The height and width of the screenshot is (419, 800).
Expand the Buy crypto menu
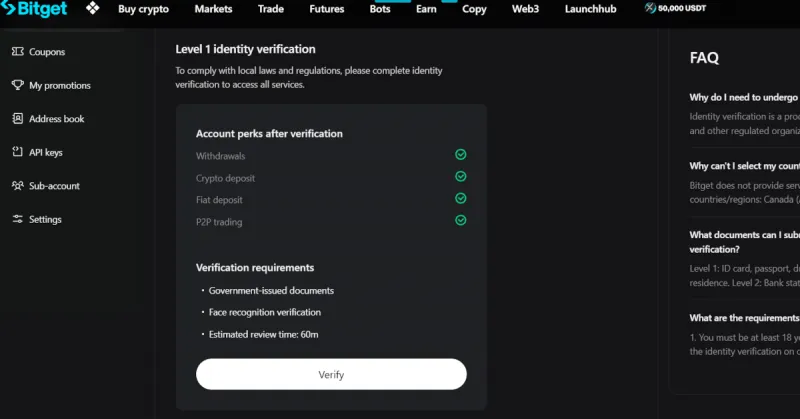click(x=143, y=9)
